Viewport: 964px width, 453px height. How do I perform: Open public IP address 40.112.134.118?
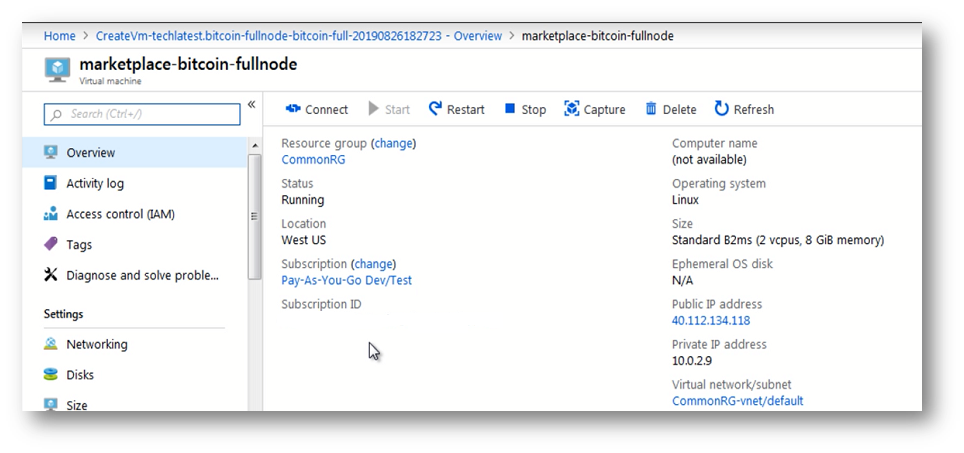click(711, 320)
